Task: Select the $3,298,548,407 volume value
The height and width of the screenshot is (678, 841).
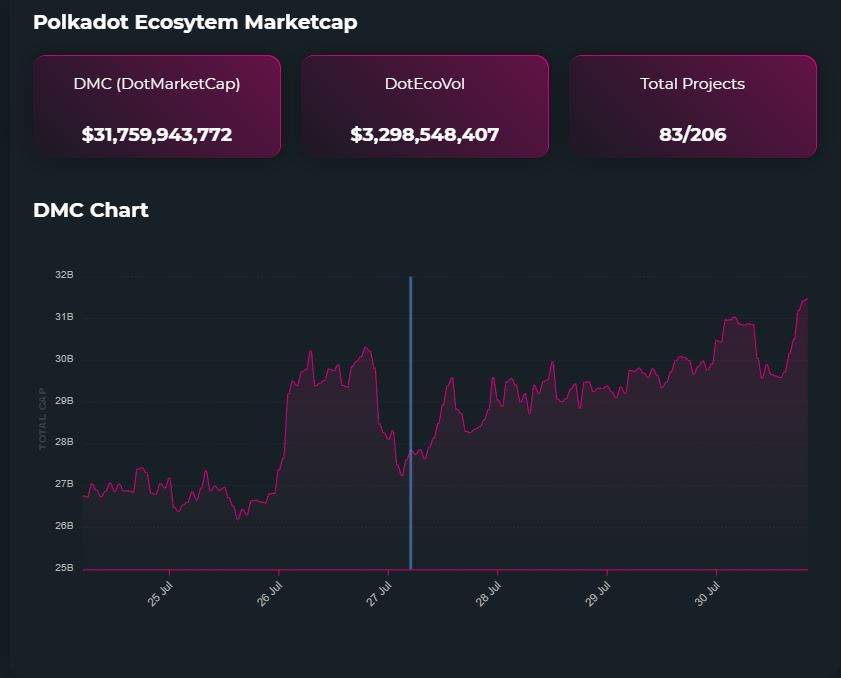Action: coord(425,134)
